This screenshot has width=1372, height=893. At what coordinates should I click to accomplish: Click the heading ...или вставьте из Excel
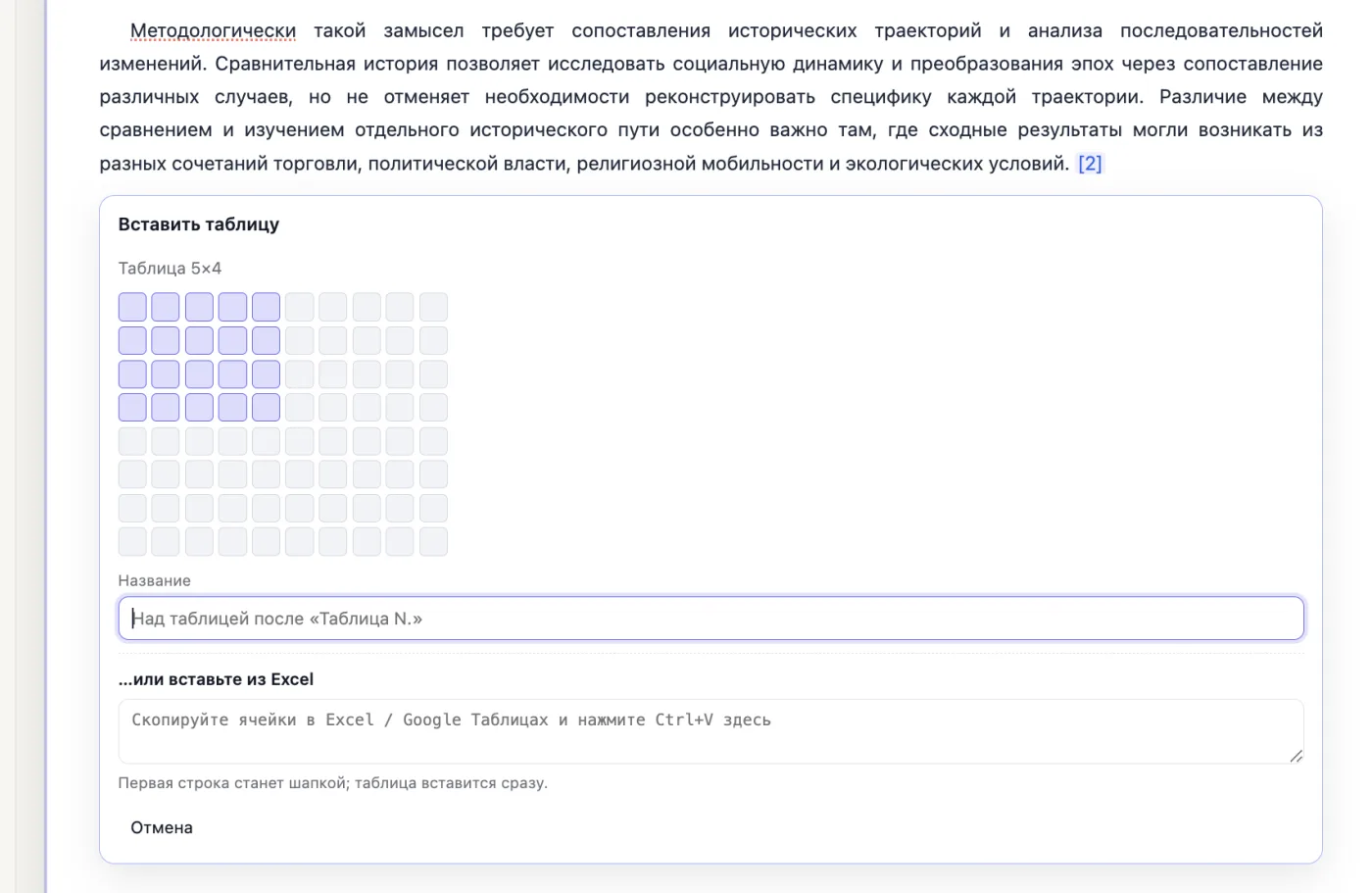point(216,679)
